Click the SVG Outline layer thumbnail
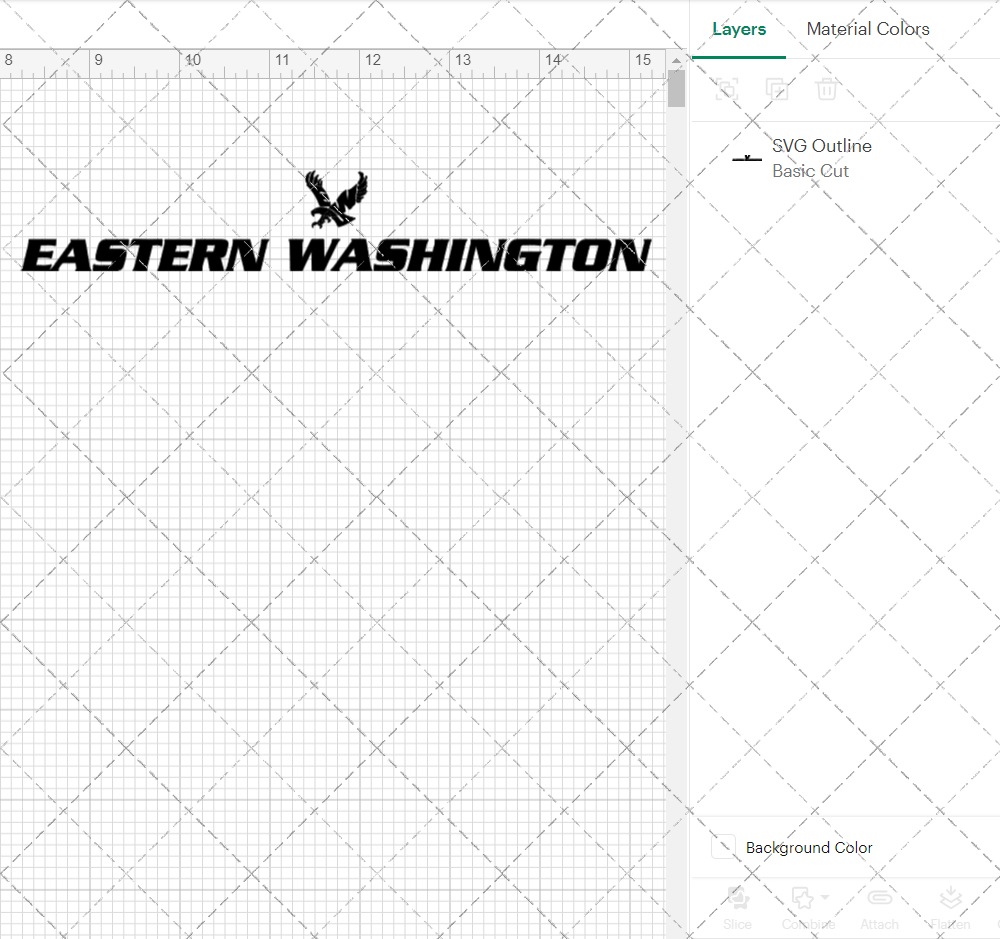The width and height of the screenshot is (1000, 939). click(747, 158)
